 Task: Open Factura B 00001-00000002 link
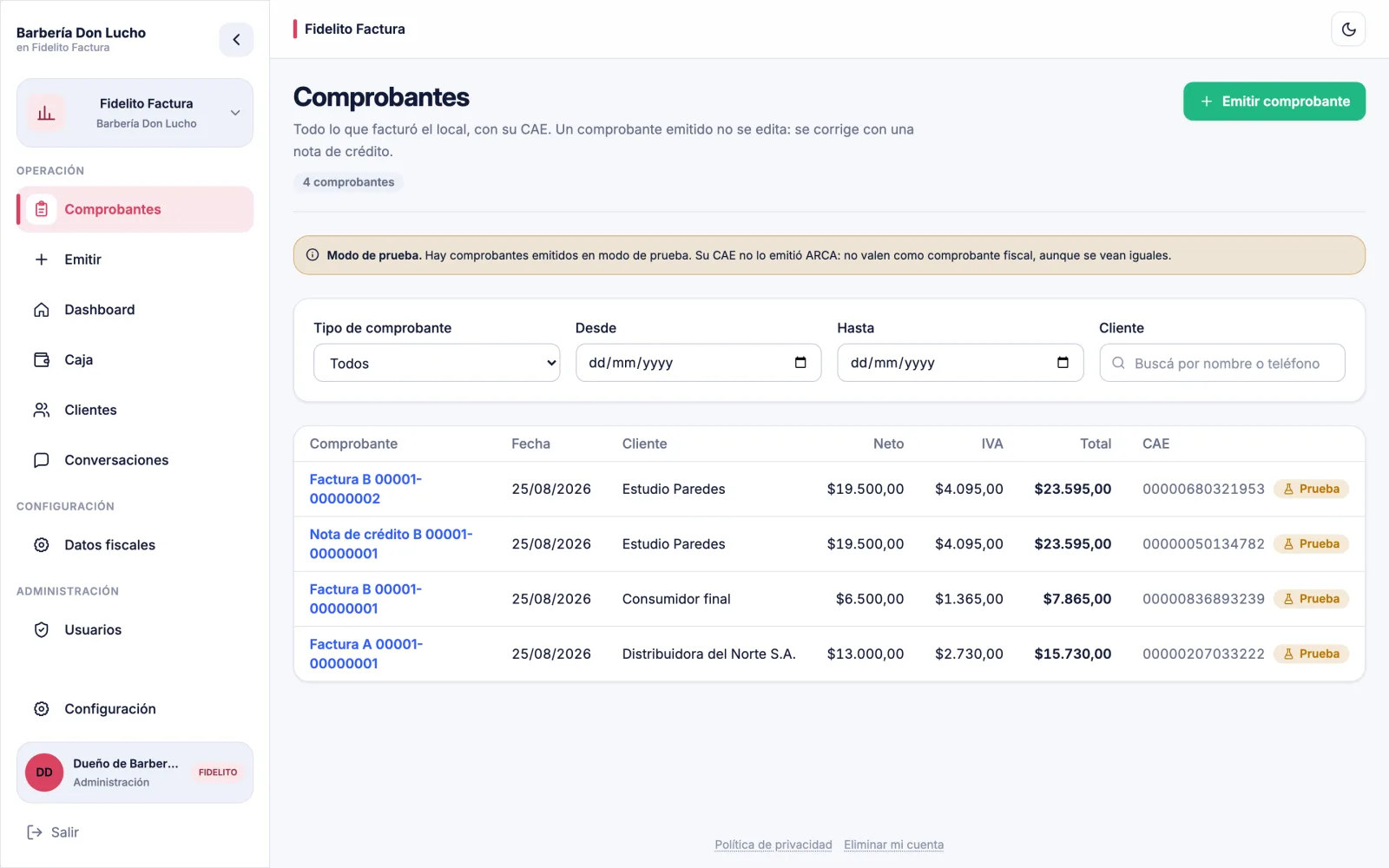pyautogui.click(x=365, y=489)
